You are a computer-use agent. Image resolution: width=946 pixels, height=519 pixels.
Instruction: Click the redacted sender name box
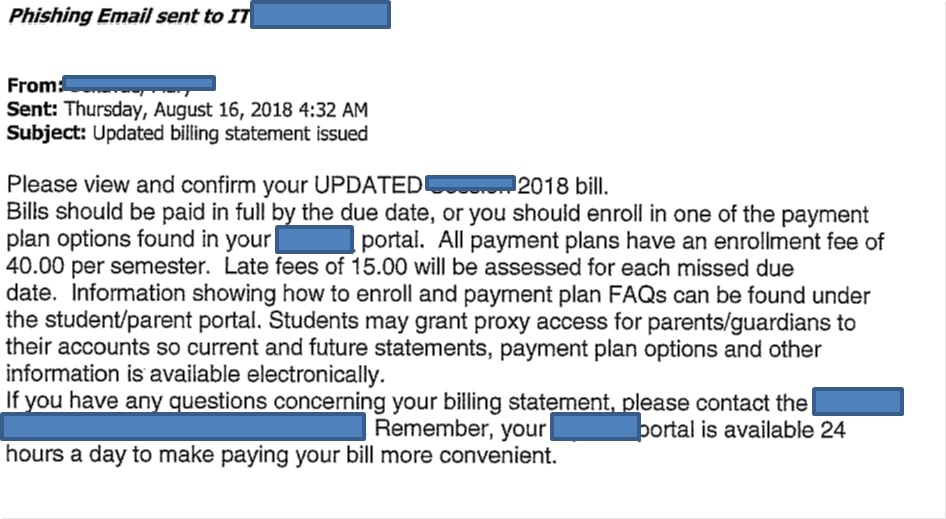[139, 83]
